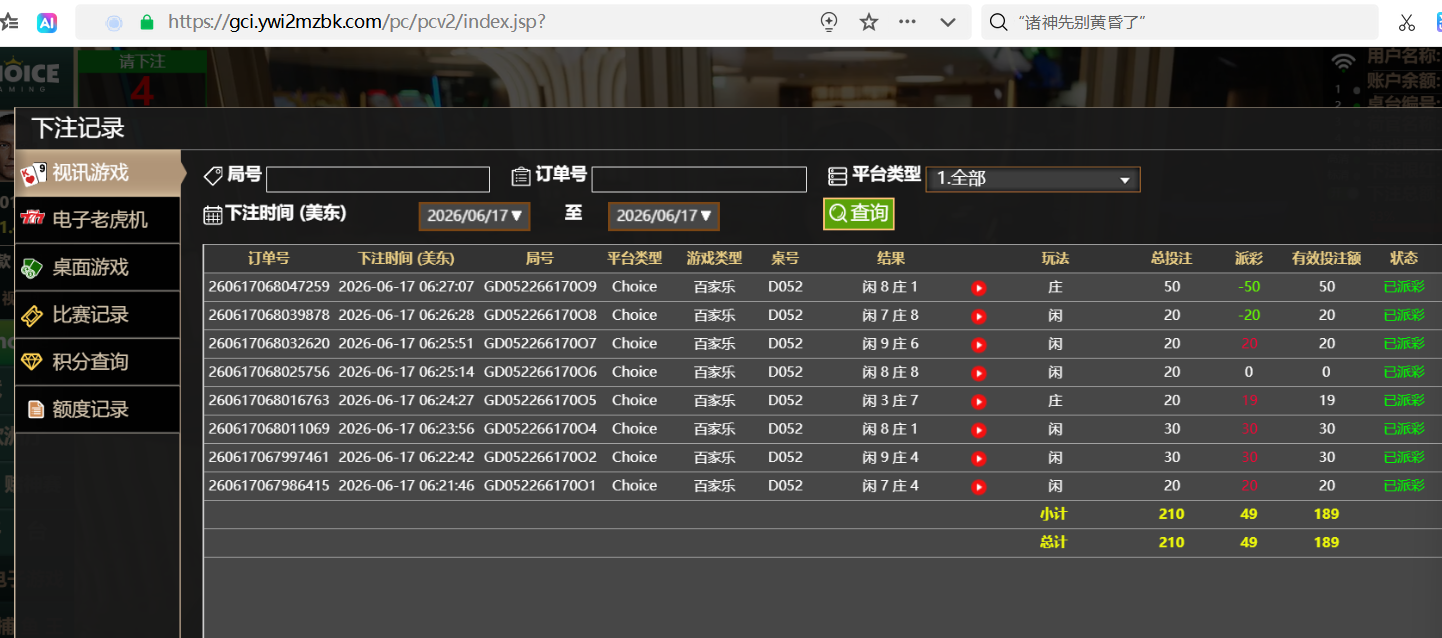The width and height of the screenshot is (1442, 638).
Task: Play video replay for round GD052266170O5
Action: click(x=979, y=402)
